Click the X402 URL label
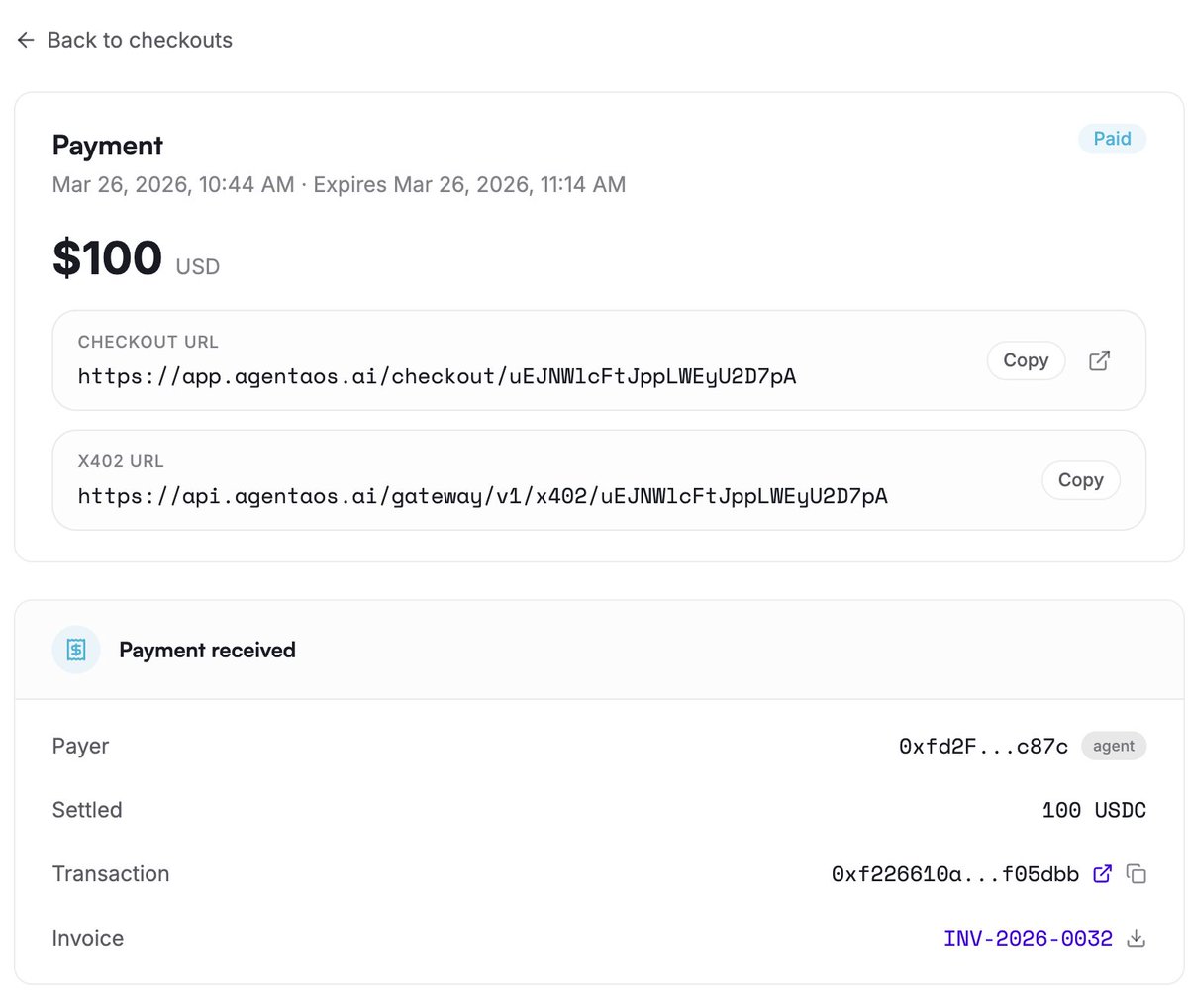The height and width of the screenshot is (1008, 1188). coord(121,461)
